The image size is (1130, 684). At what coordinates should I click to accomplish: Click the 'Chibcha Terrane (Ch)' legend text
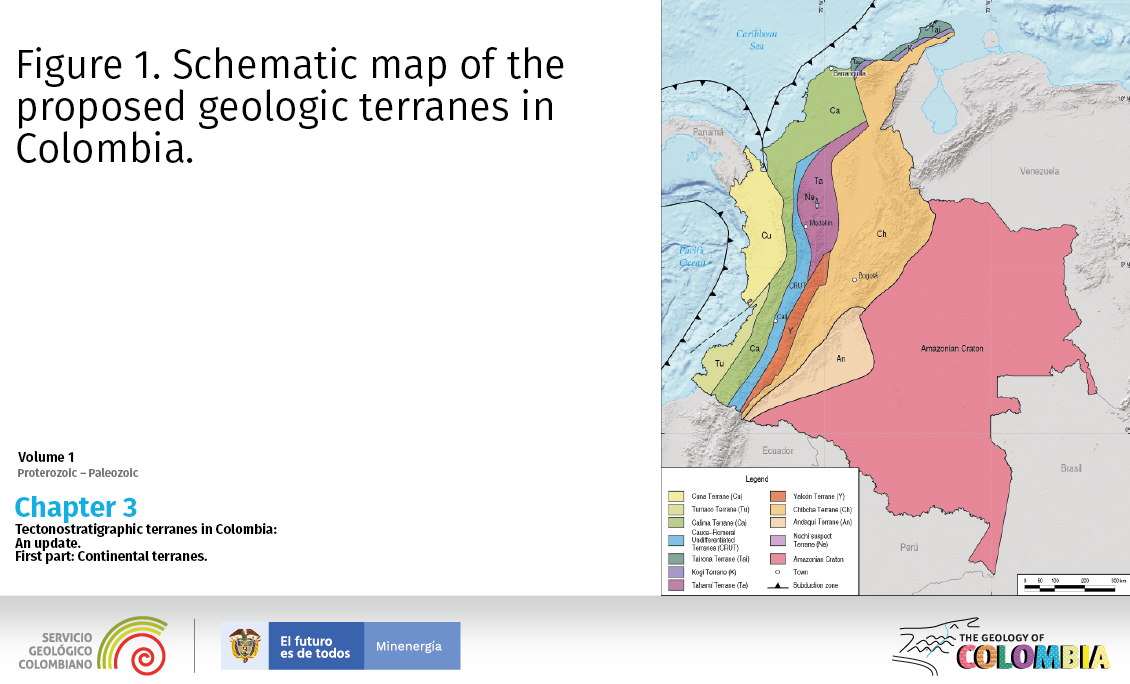tap(822, 509)
